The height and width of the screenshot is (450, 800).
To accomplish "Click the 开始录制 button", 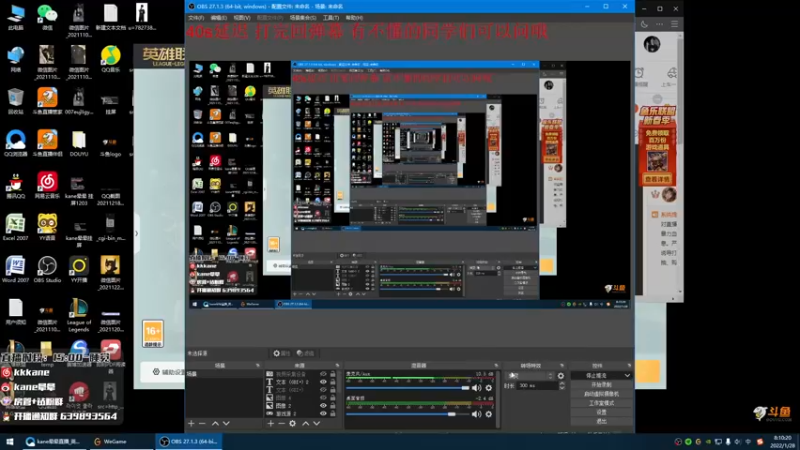I will 601,385.
